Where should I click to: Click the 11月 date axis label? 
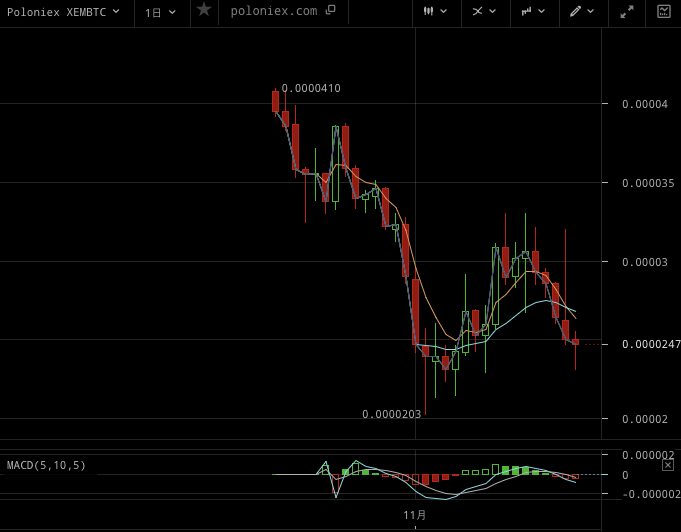[x=415, y=515]
